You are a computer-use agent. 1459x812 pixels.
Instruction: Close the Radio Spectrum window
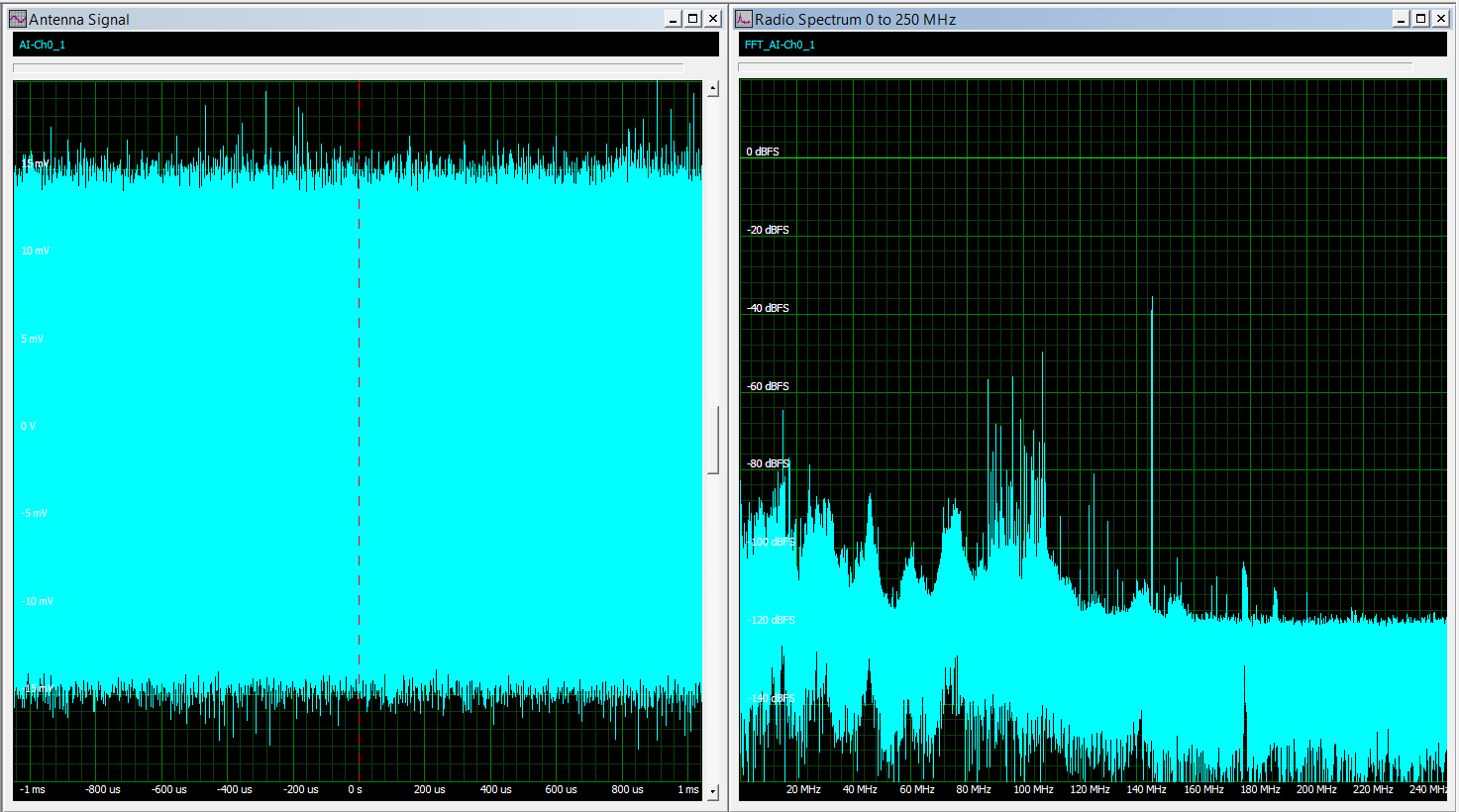pyautogui.click(x=1439, y=19)
